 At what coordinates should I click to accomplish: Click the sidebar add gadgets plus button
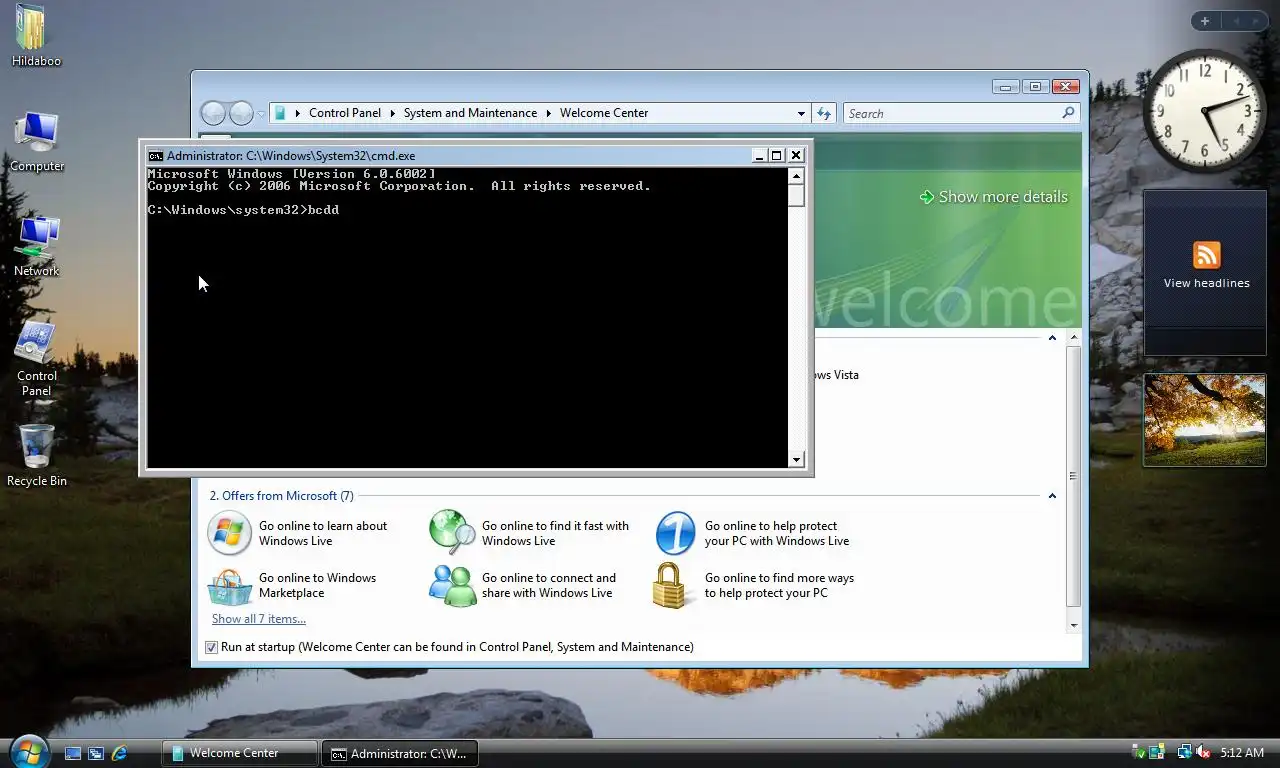1205,21
